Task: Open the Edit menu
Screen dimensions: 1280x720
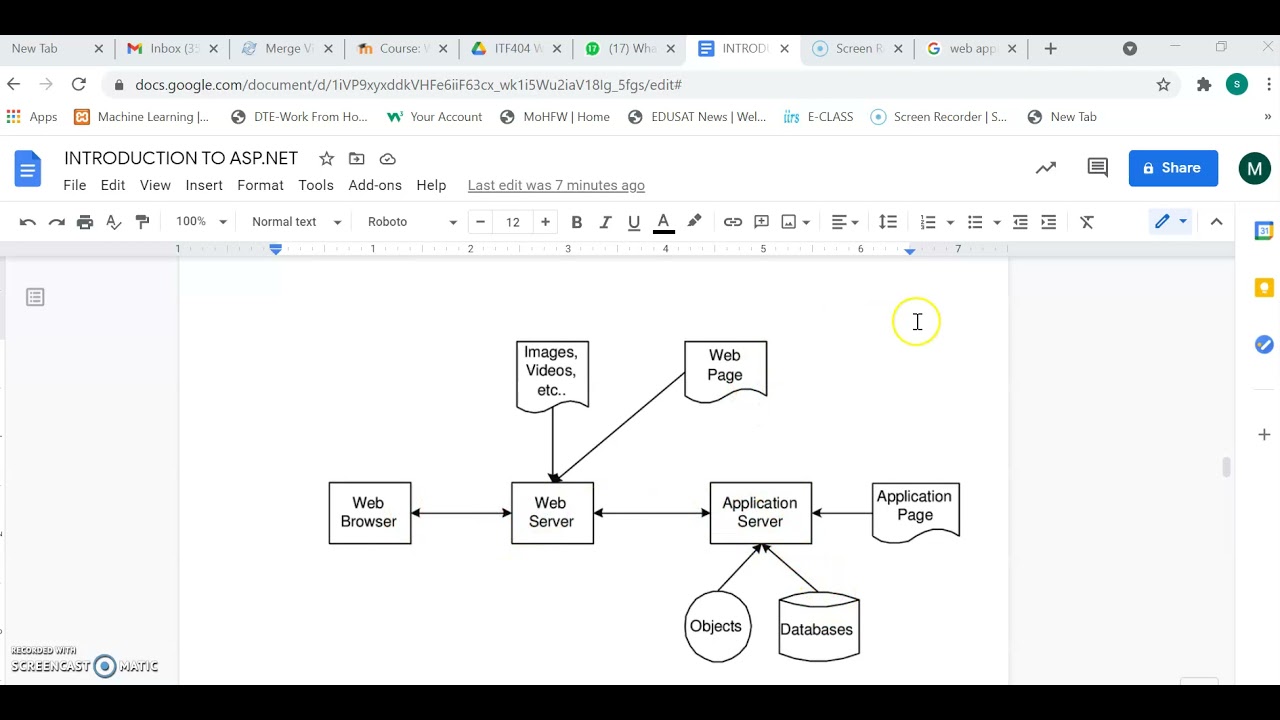Action: click(x=113, y=185)
